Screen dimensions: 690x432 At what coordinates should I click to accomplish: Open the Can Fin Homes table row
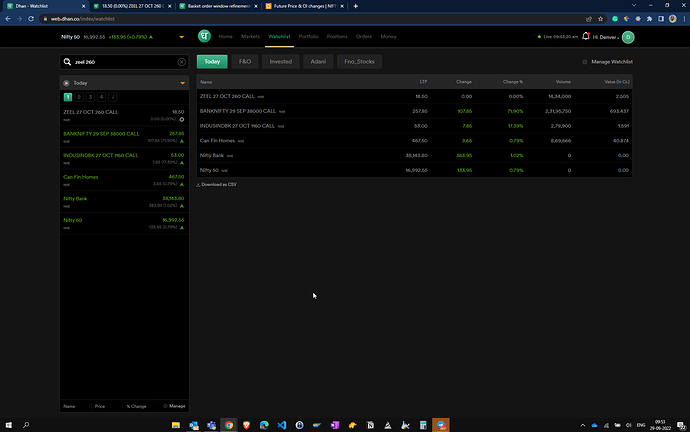[415, 141]
